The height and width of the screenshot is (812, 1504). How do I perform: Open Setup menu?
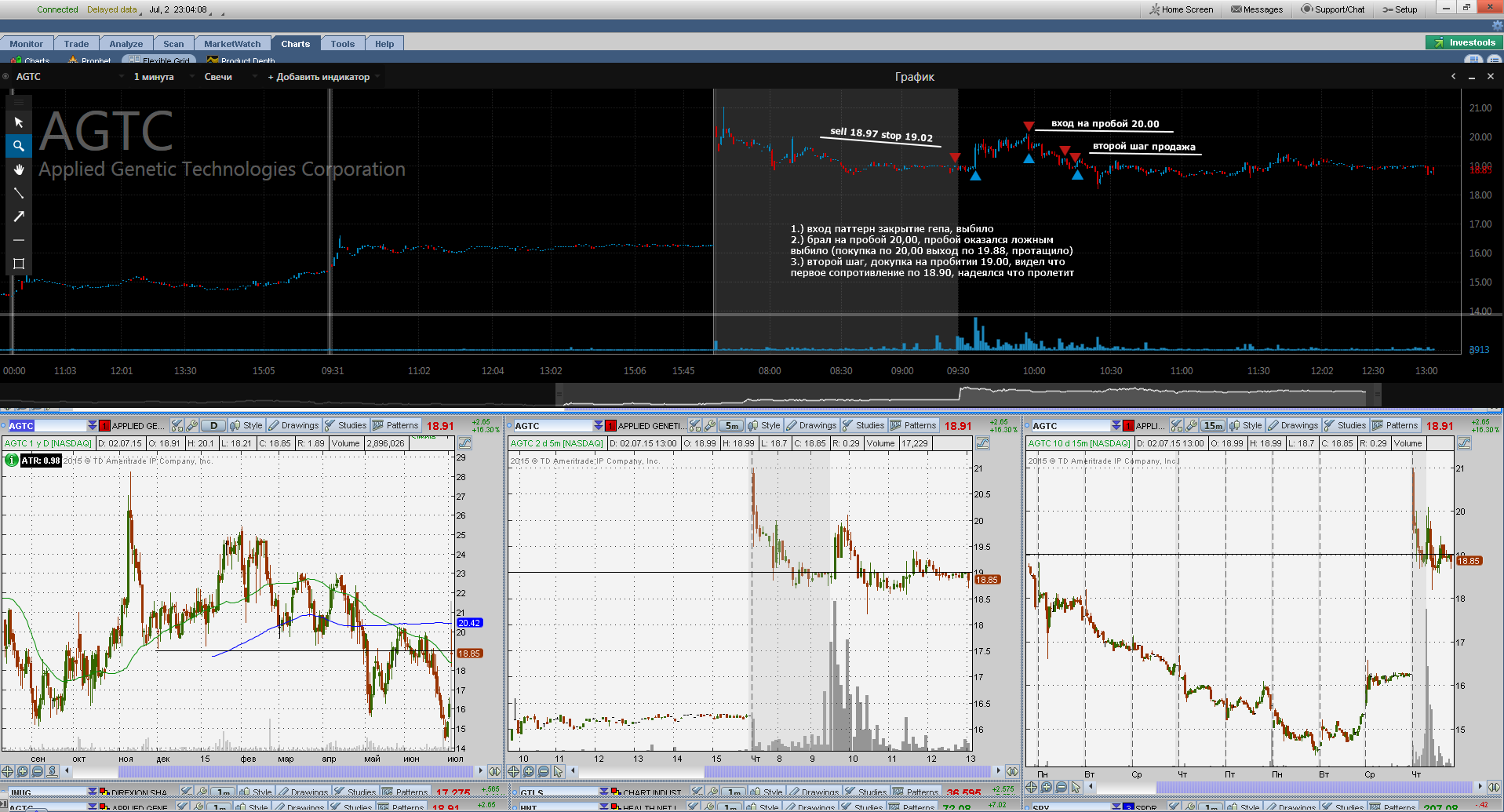1400,9
